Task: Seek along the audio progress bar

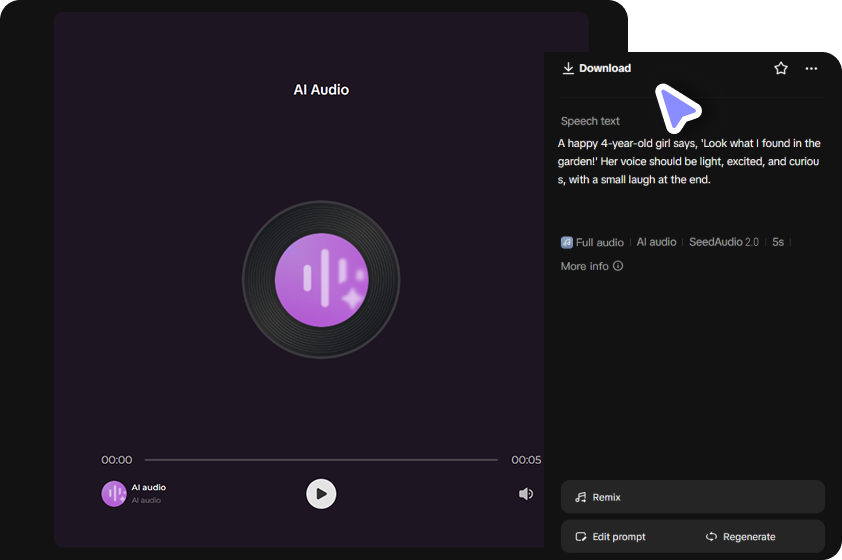Action: pyautogui.click(x=321, y=460)
